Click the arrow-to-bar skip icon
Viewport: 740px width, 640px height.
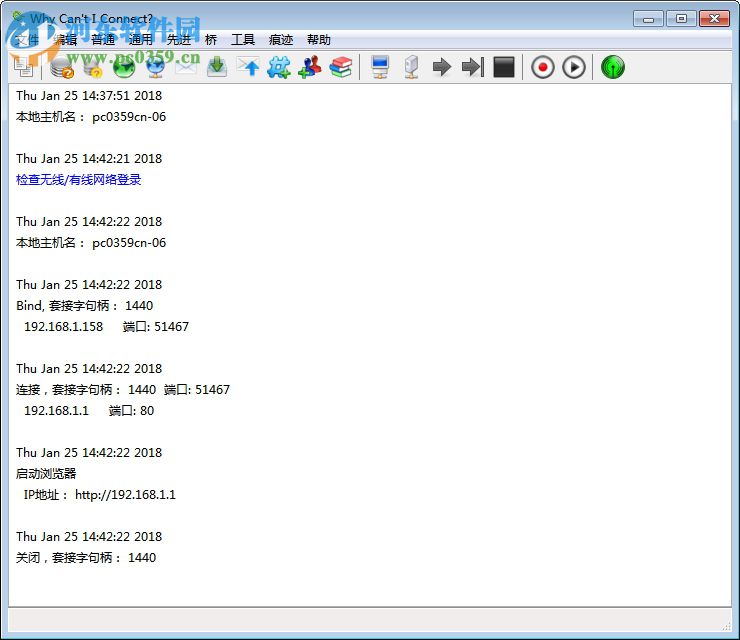pyautogui.click(x=473, y=67)
